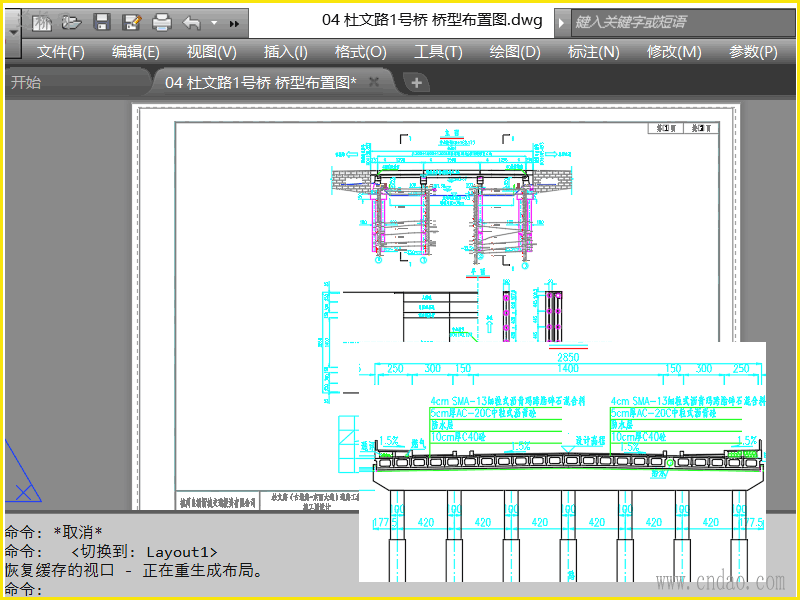Open the Undo history dropdown arrow

point(212,22)
